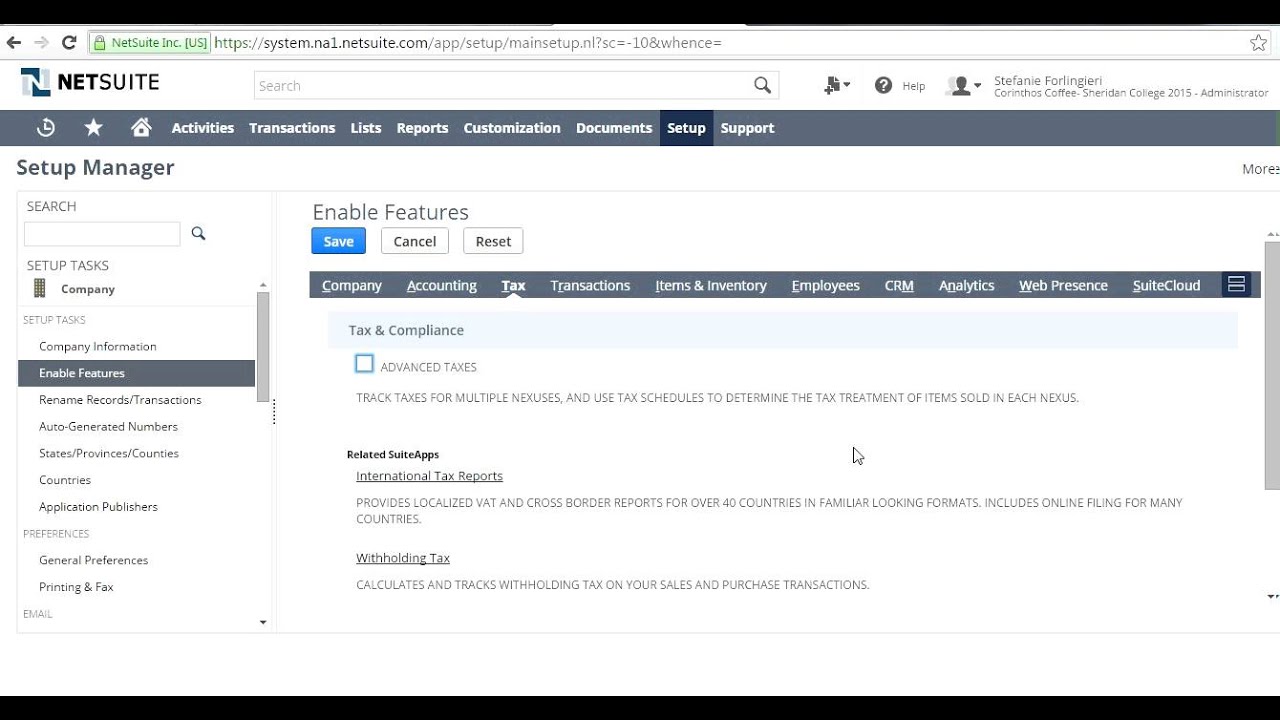Click the global search magnifier icon

pos(763,86)
